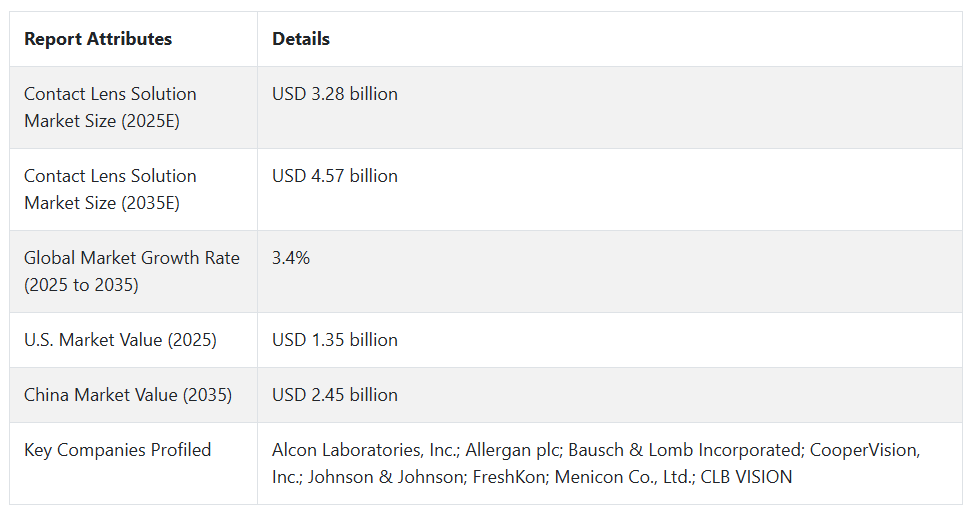The image size is (969, 511).
Task: Select the Key Companies Profiled label
Action: 117,450
